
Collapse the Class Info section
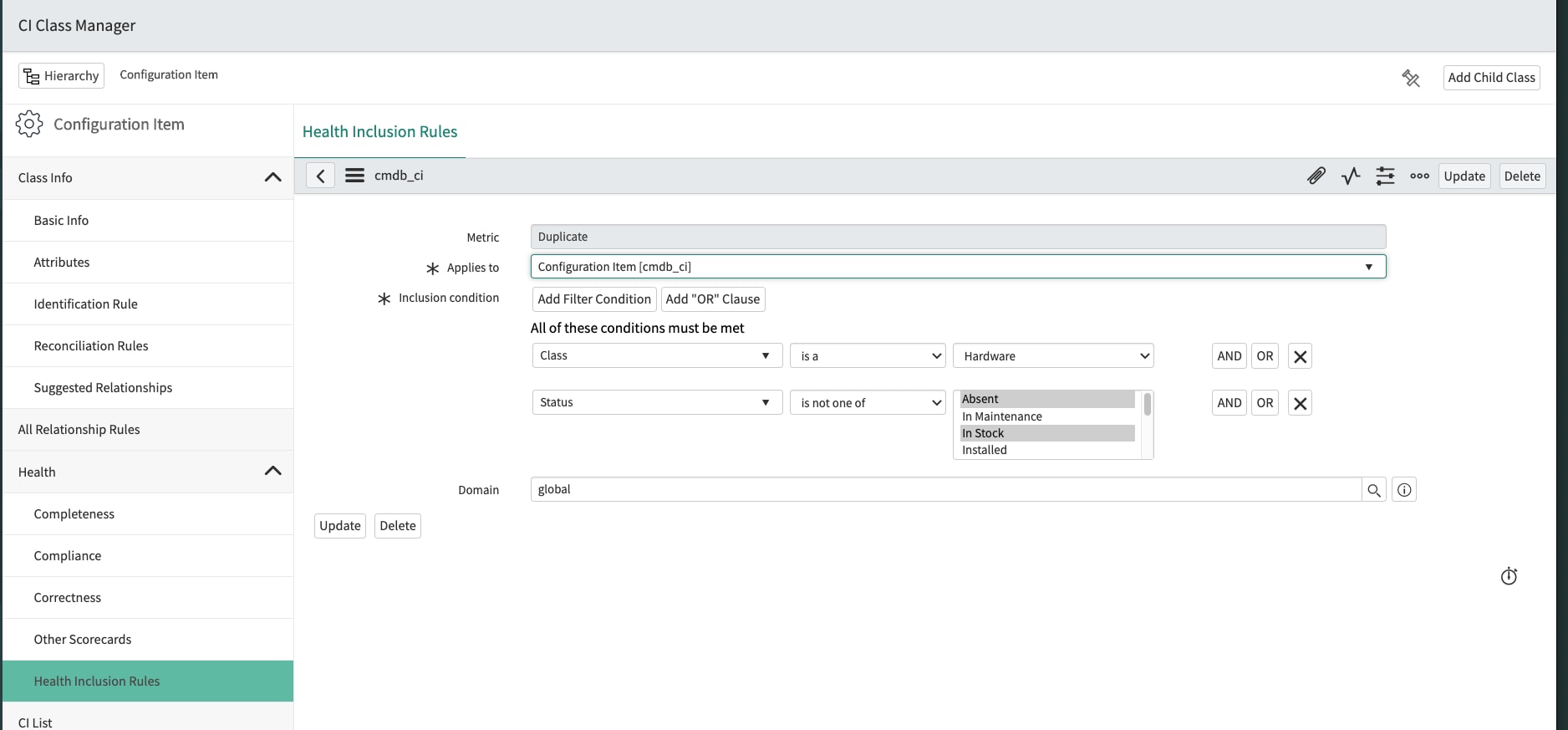coord(272,177)
